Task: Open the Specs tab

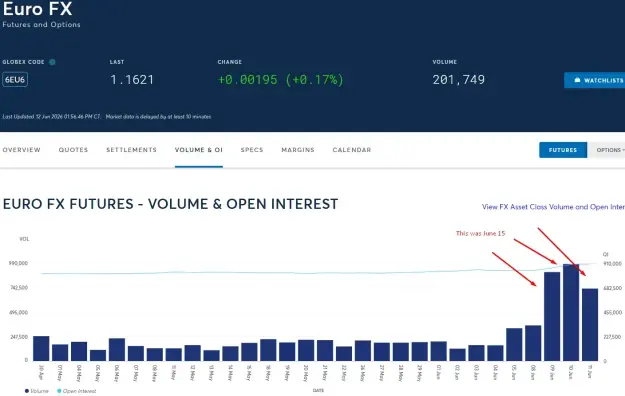Action: click(252, 150)
